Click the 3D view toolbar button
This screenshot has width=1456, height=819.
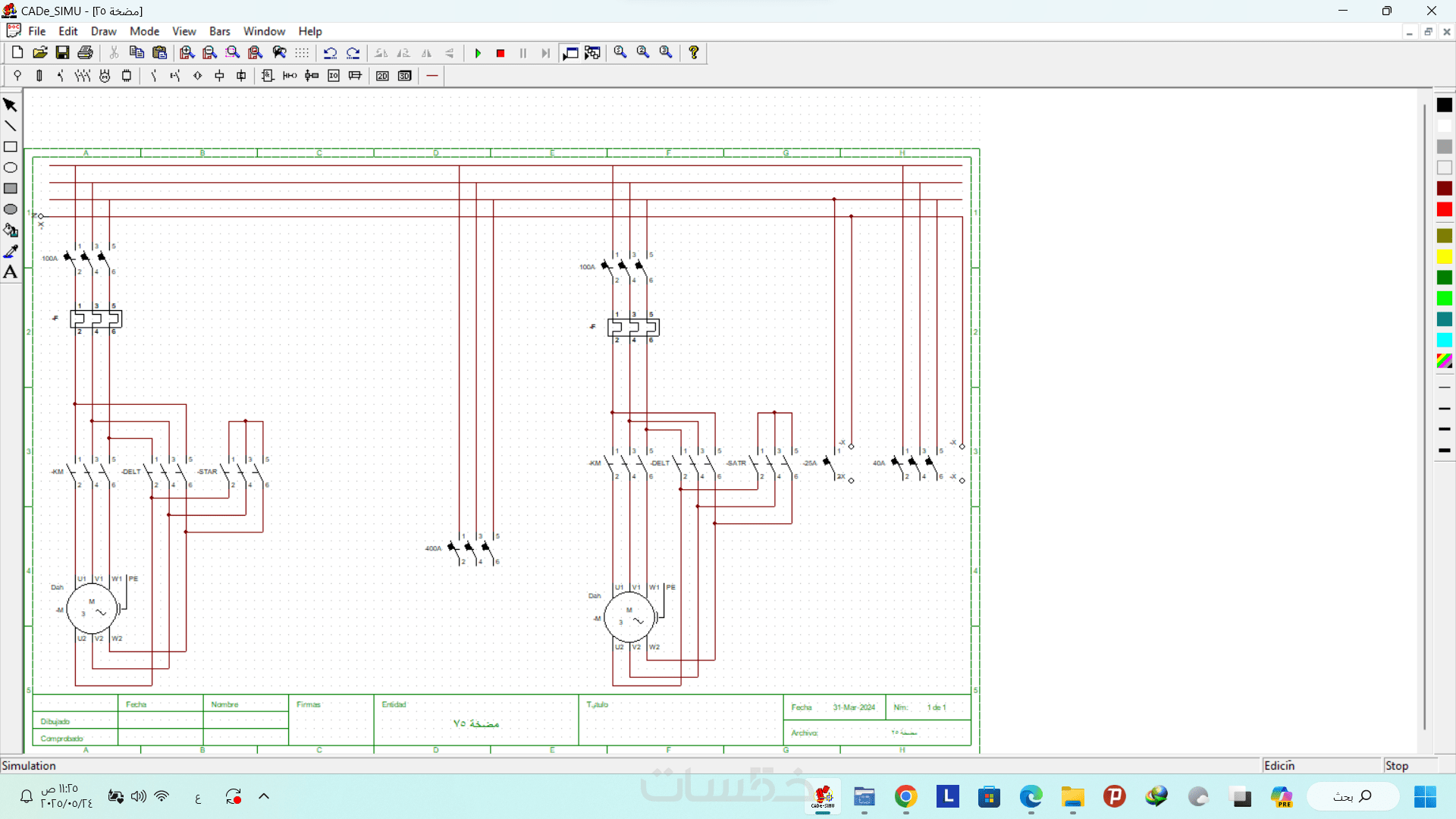[405, 76]
